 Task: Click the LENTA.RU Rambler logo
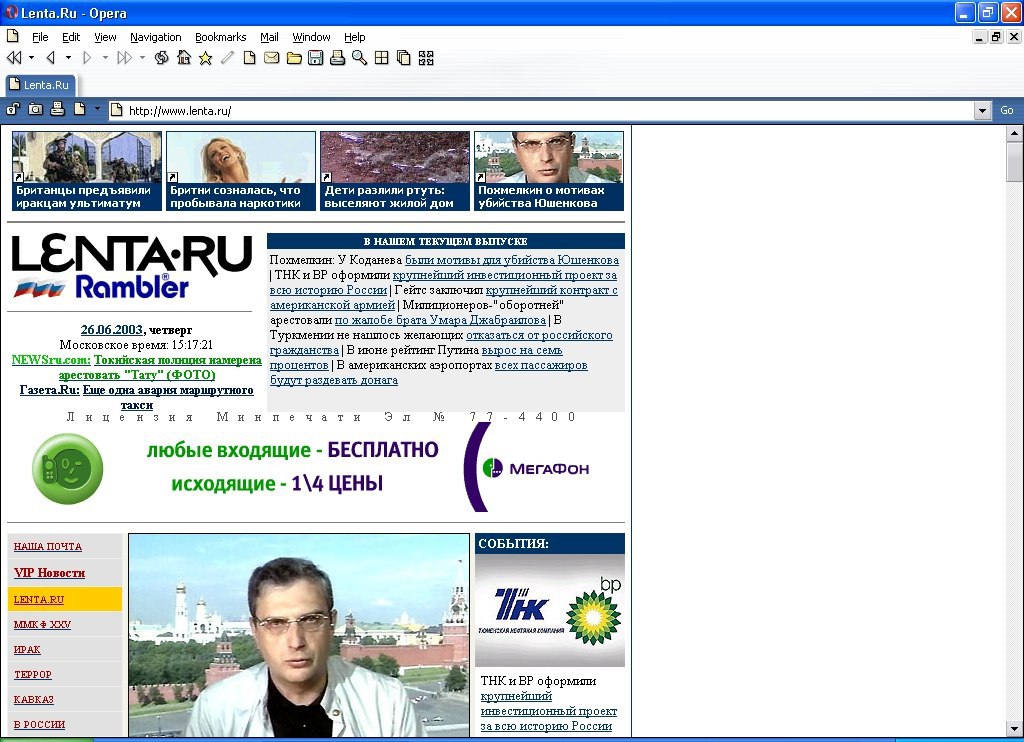132,266
